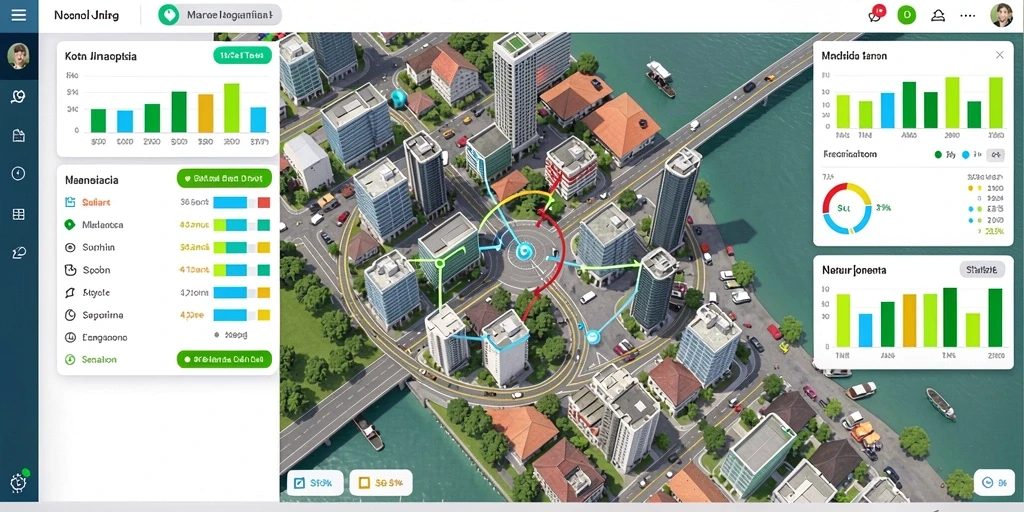Select the Sophin list item
Viewport: 1024px width, 512px height.
[168, 248]
